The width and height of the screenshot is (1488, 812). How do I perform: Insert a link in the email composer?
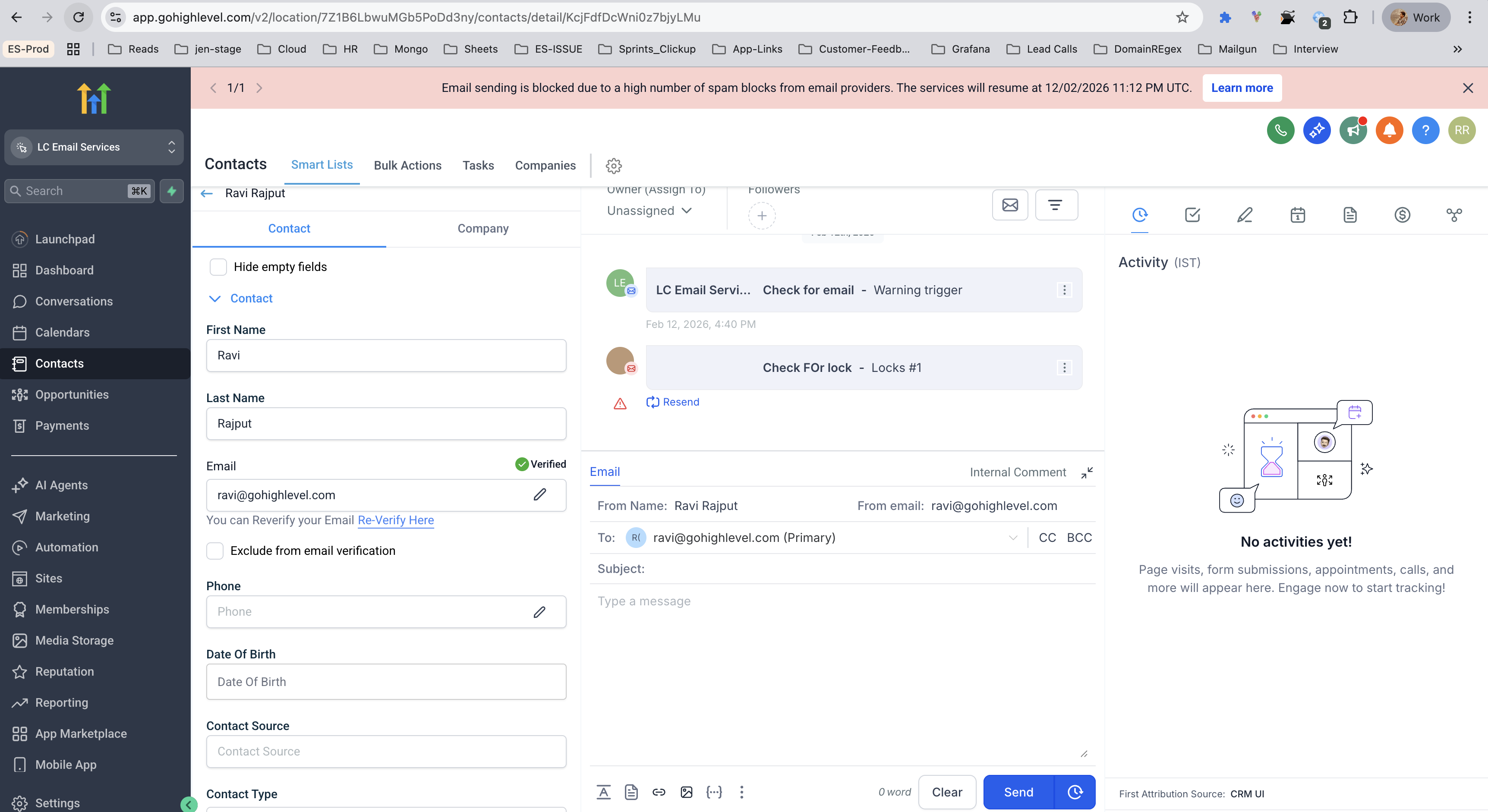[659, 792]
